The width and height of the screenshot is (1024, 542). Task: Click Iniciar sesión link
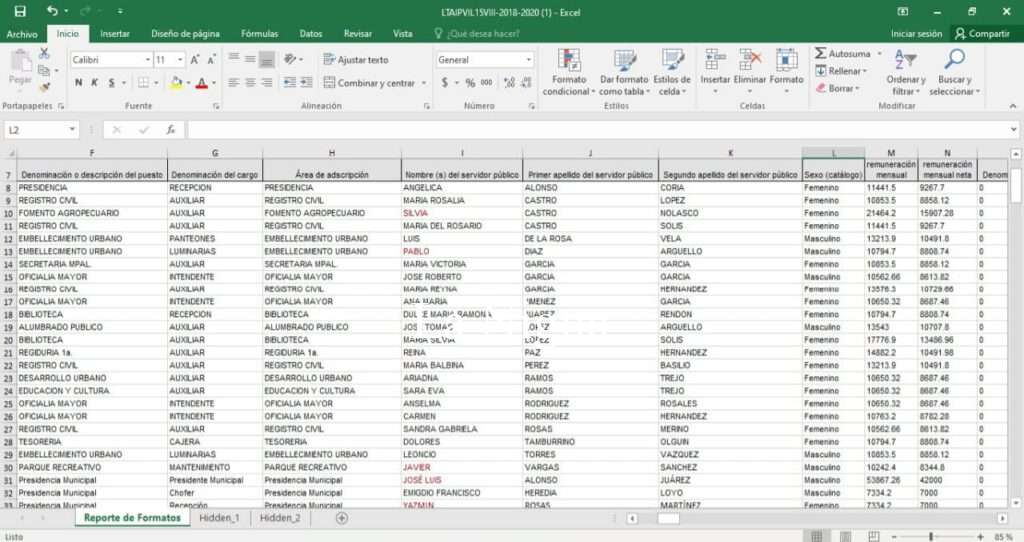pos(916,33)
